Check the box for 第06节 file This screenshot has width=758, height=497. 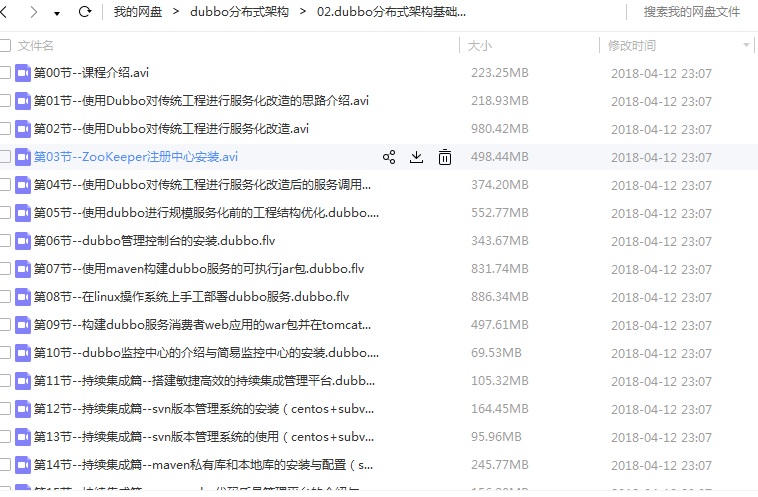click(x=5, y=241)
